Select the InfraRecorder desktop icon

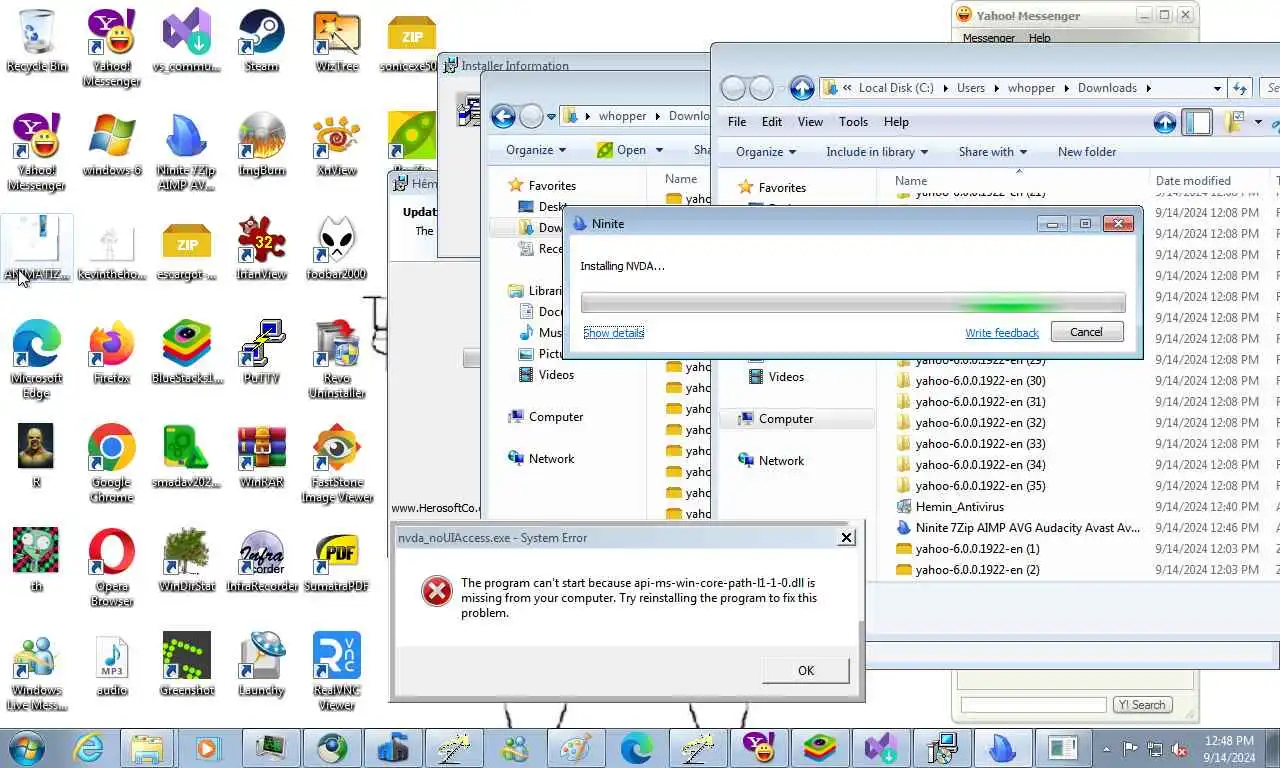262,560
